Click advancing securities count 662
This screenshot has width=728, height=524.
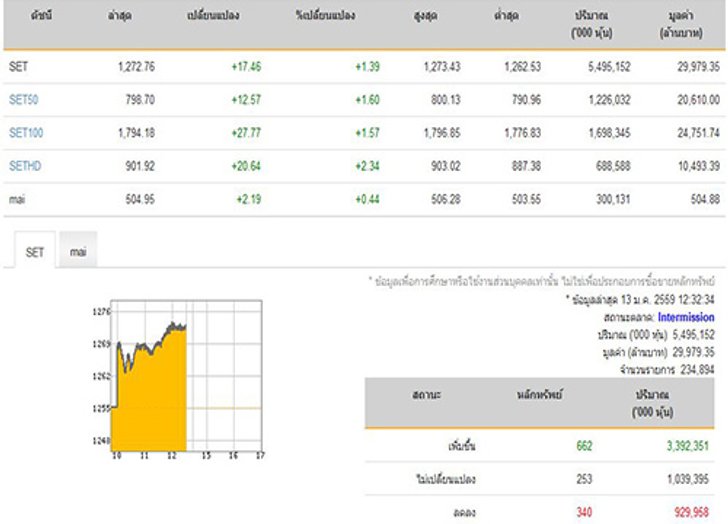(x=584, y=446)
